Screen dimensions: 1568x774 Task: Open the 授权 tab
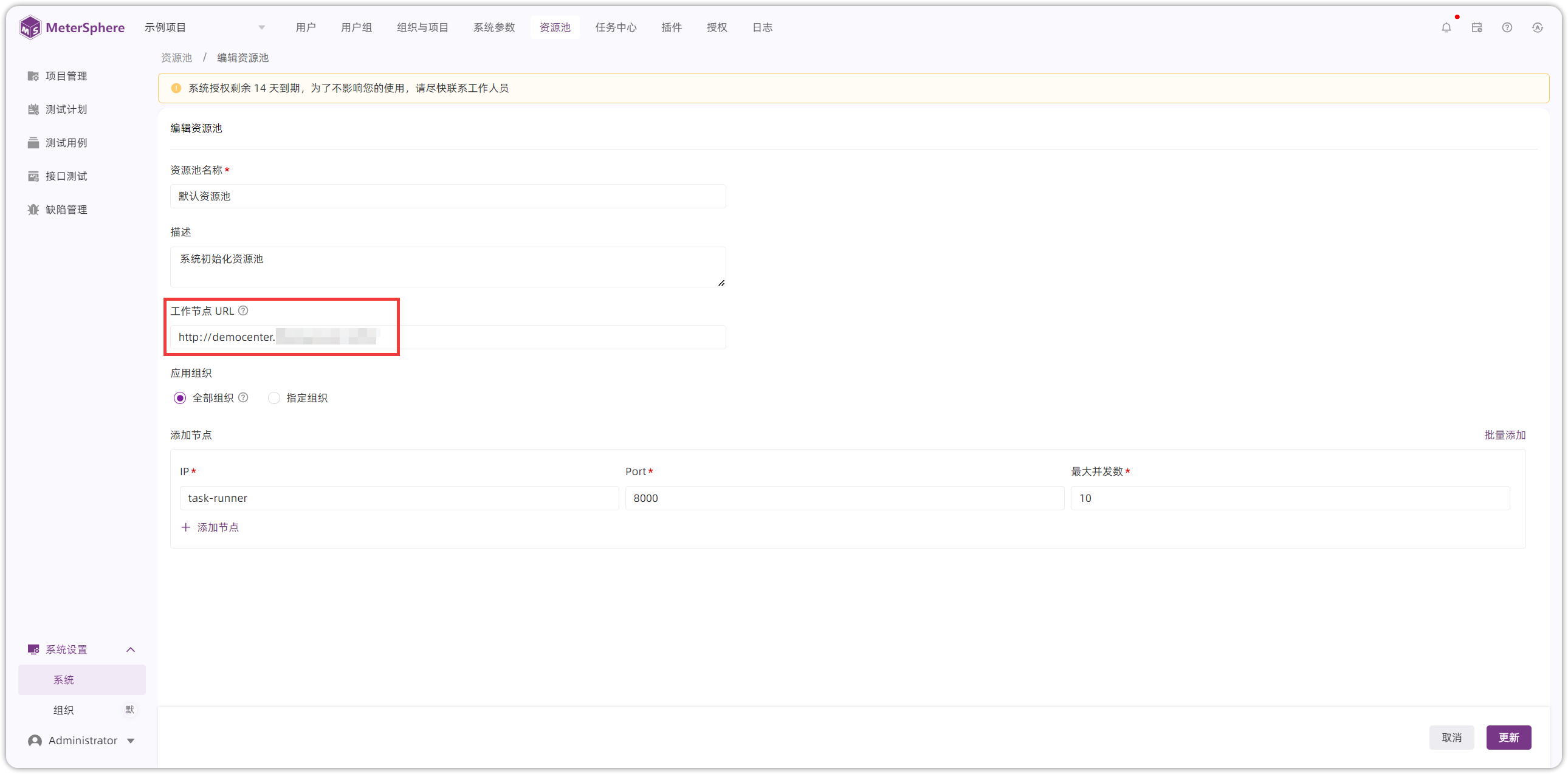[x=717, y=27]
